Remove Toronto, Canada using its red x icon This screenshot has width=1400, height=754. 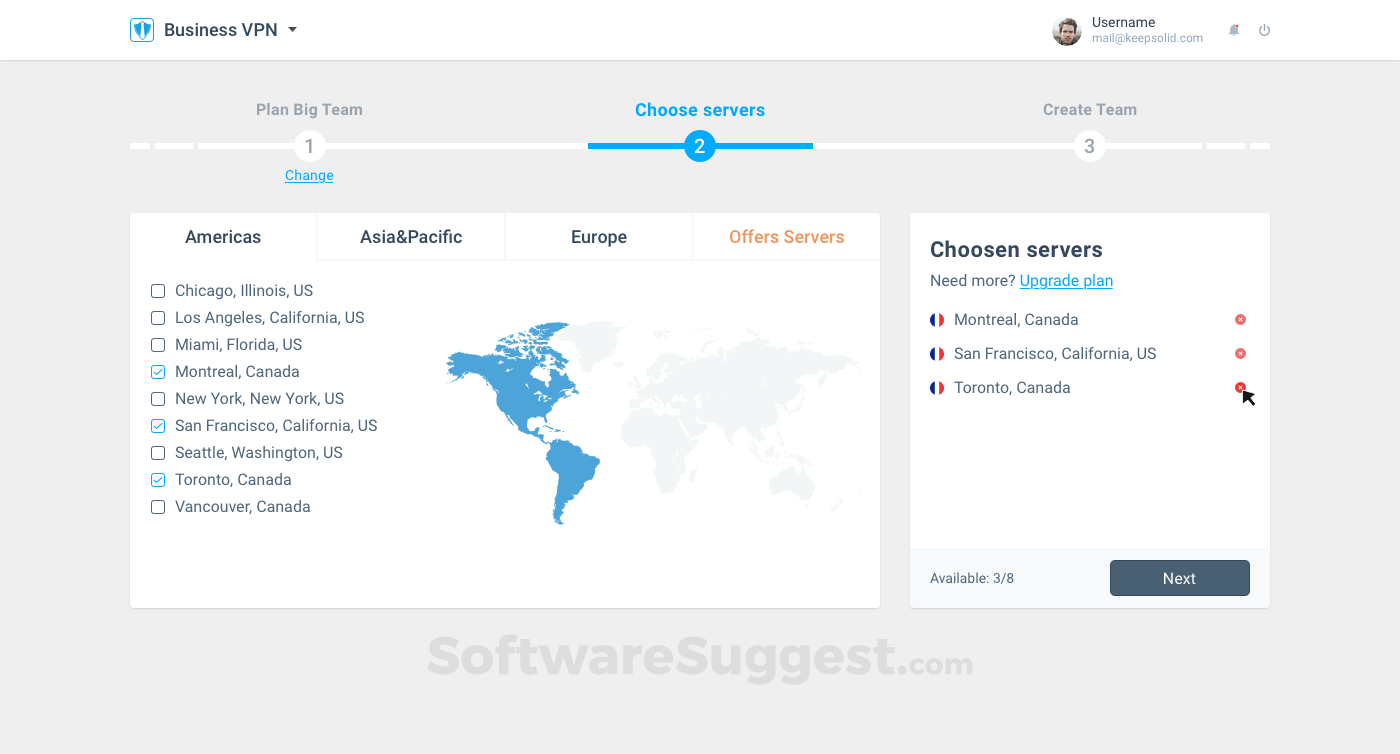pos(1241,387)
